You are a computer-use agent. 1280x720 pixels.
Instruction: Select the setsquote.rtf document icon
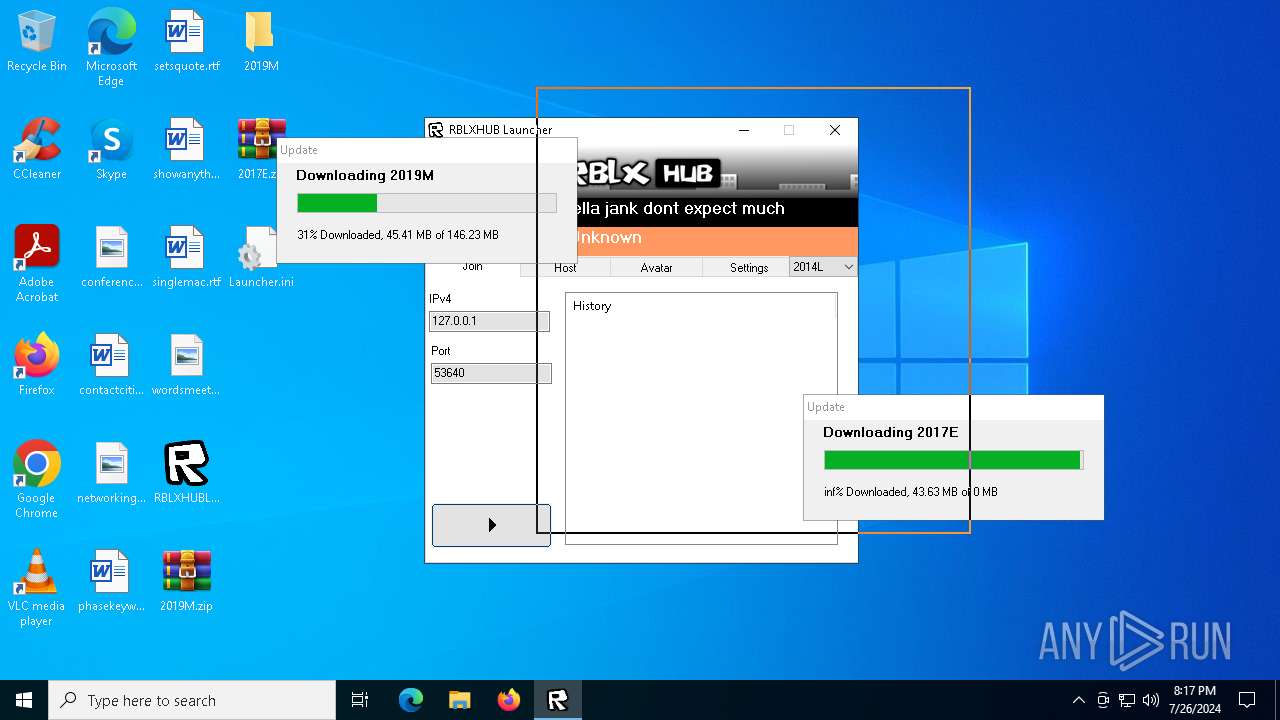point(186,42)
